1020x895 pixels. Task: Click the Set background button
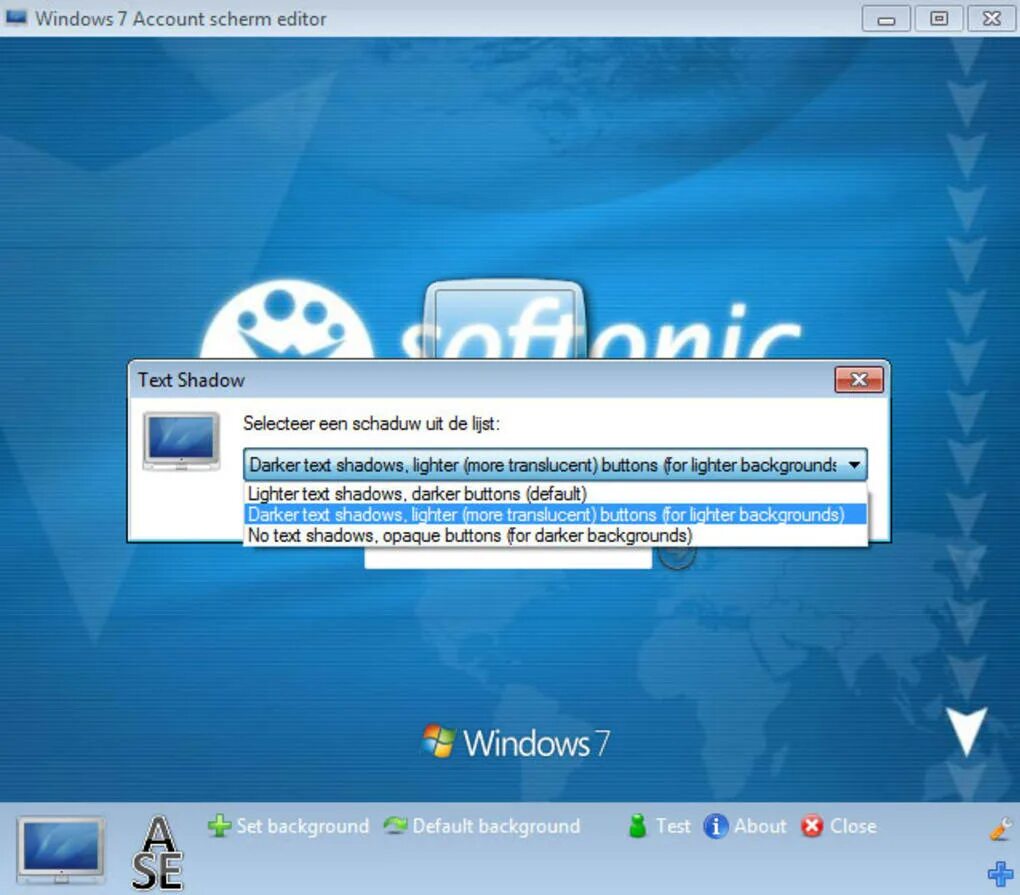[288, 826]
